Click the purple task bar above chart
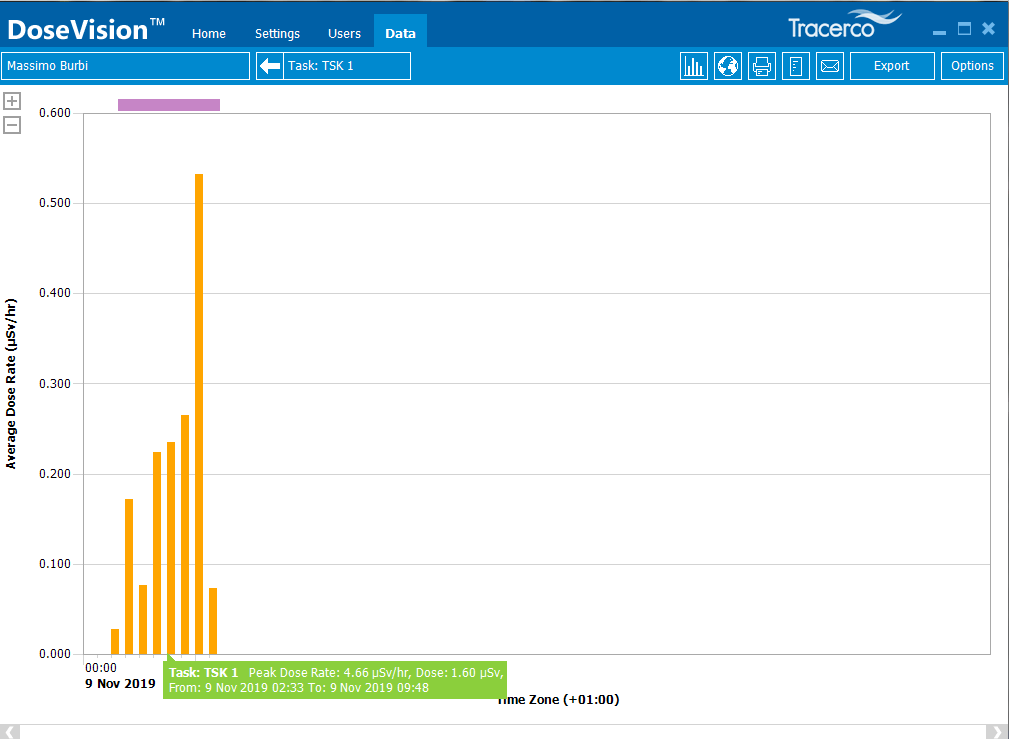This screenshot has width=1009, height=739. click(x=169, y=105)
